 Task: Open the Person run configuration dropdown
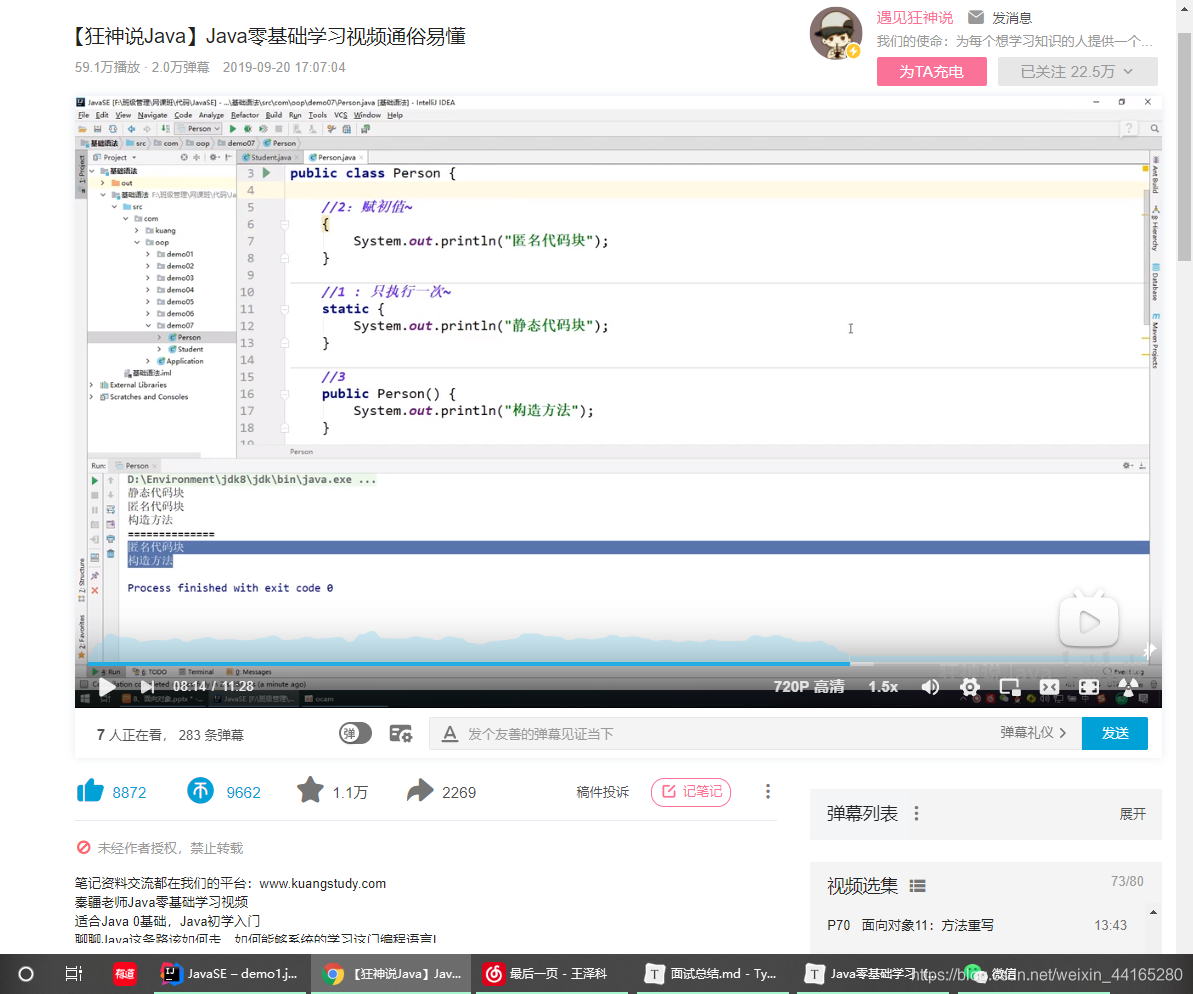[199, 129]
